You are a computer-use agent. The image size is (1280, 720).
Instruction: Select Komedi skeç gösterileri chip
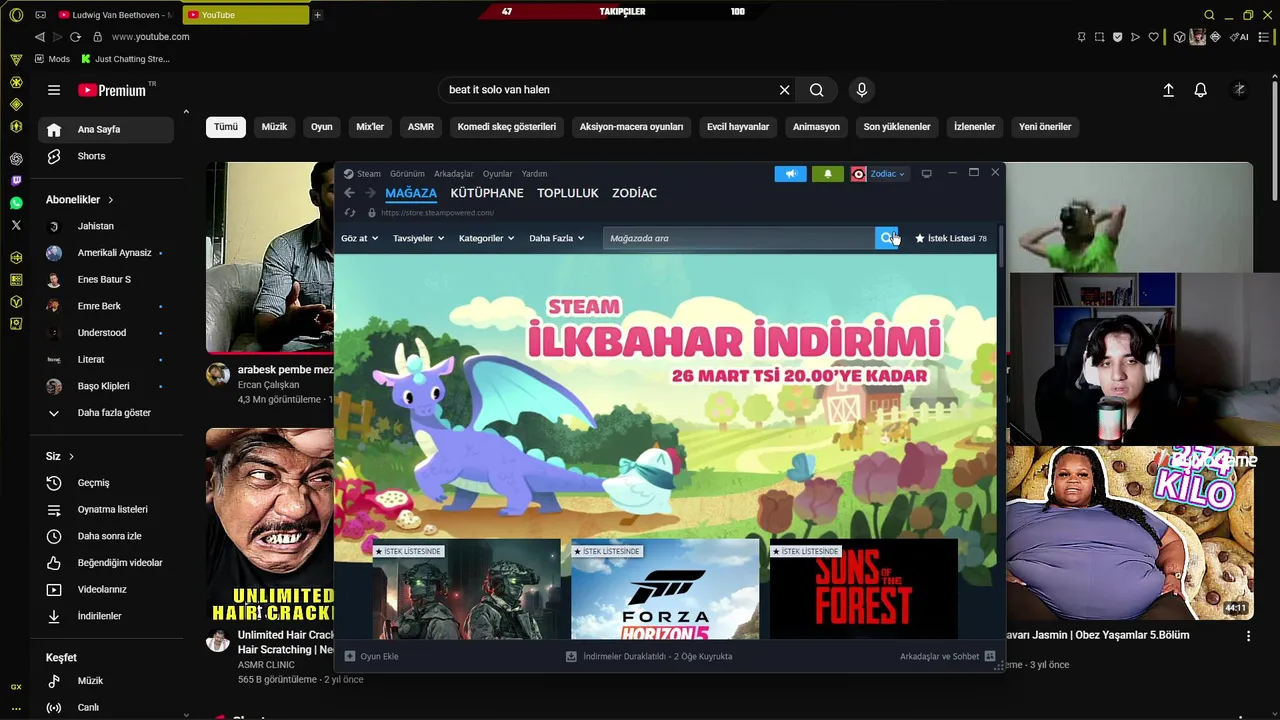506,127
